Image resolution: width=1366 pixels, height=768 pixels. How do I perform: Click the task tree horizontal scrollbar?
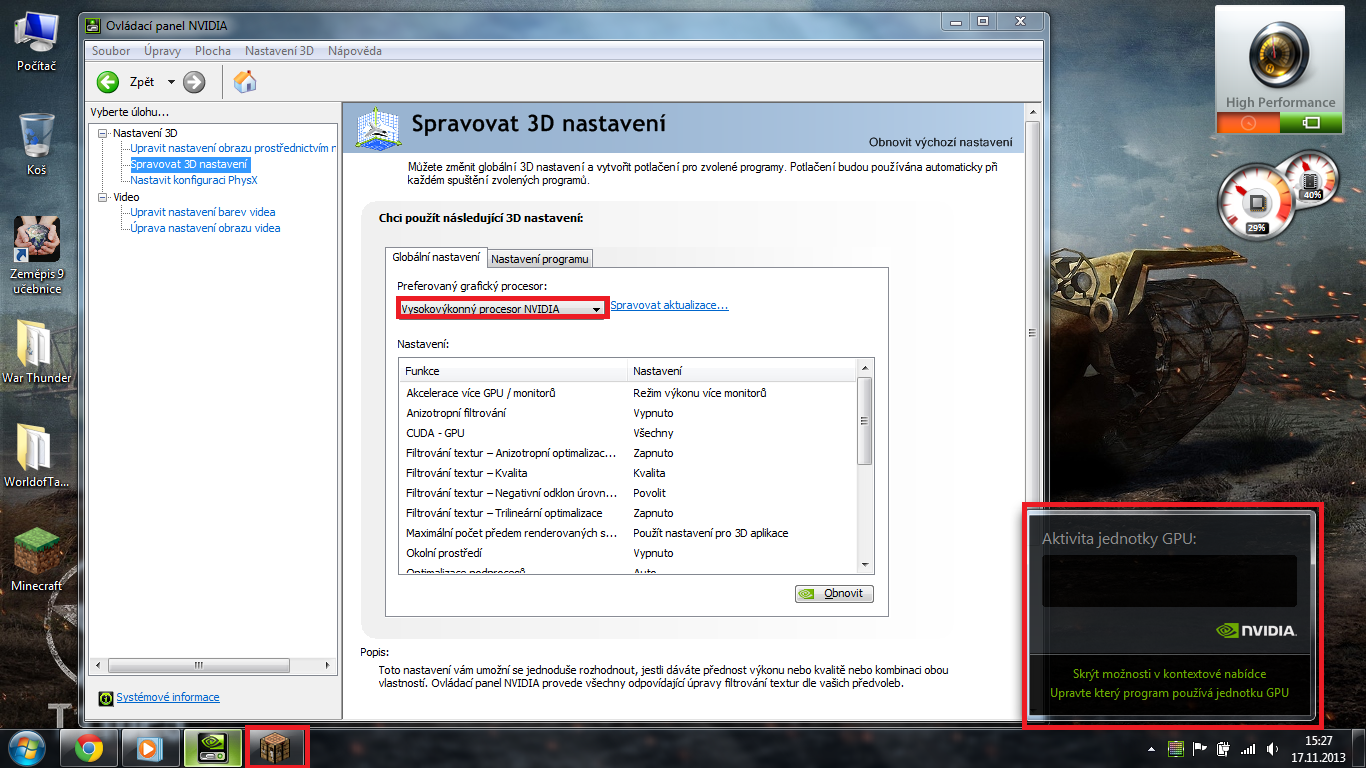tap(212, 665)
